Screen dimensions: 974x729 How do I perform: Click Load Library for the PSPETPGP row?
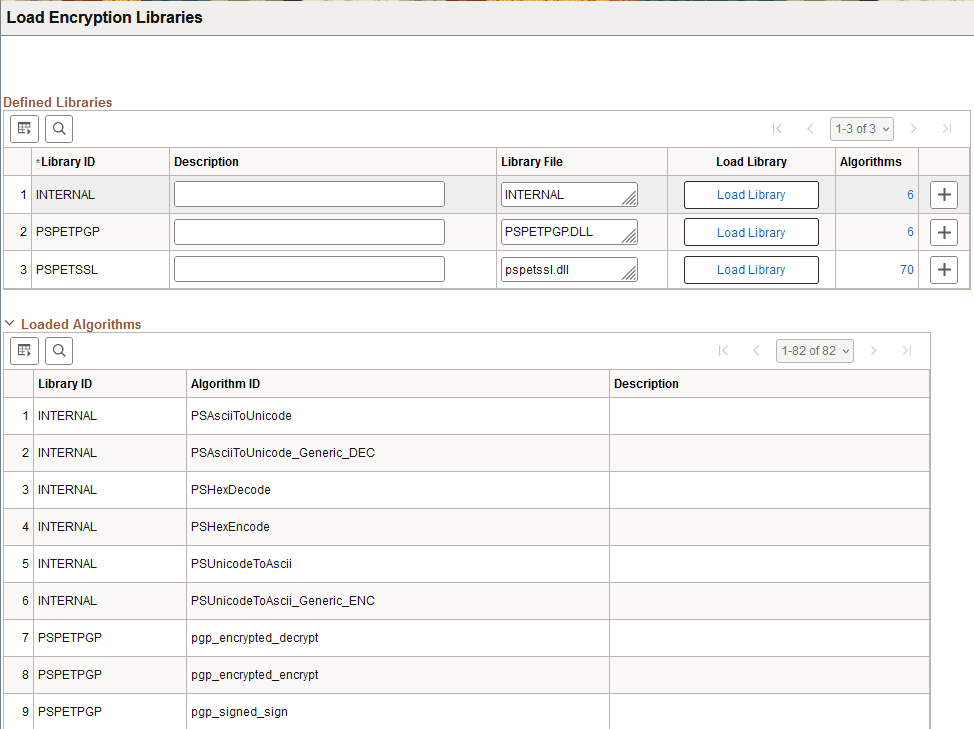pyautogui.click(x=751, y=232)
